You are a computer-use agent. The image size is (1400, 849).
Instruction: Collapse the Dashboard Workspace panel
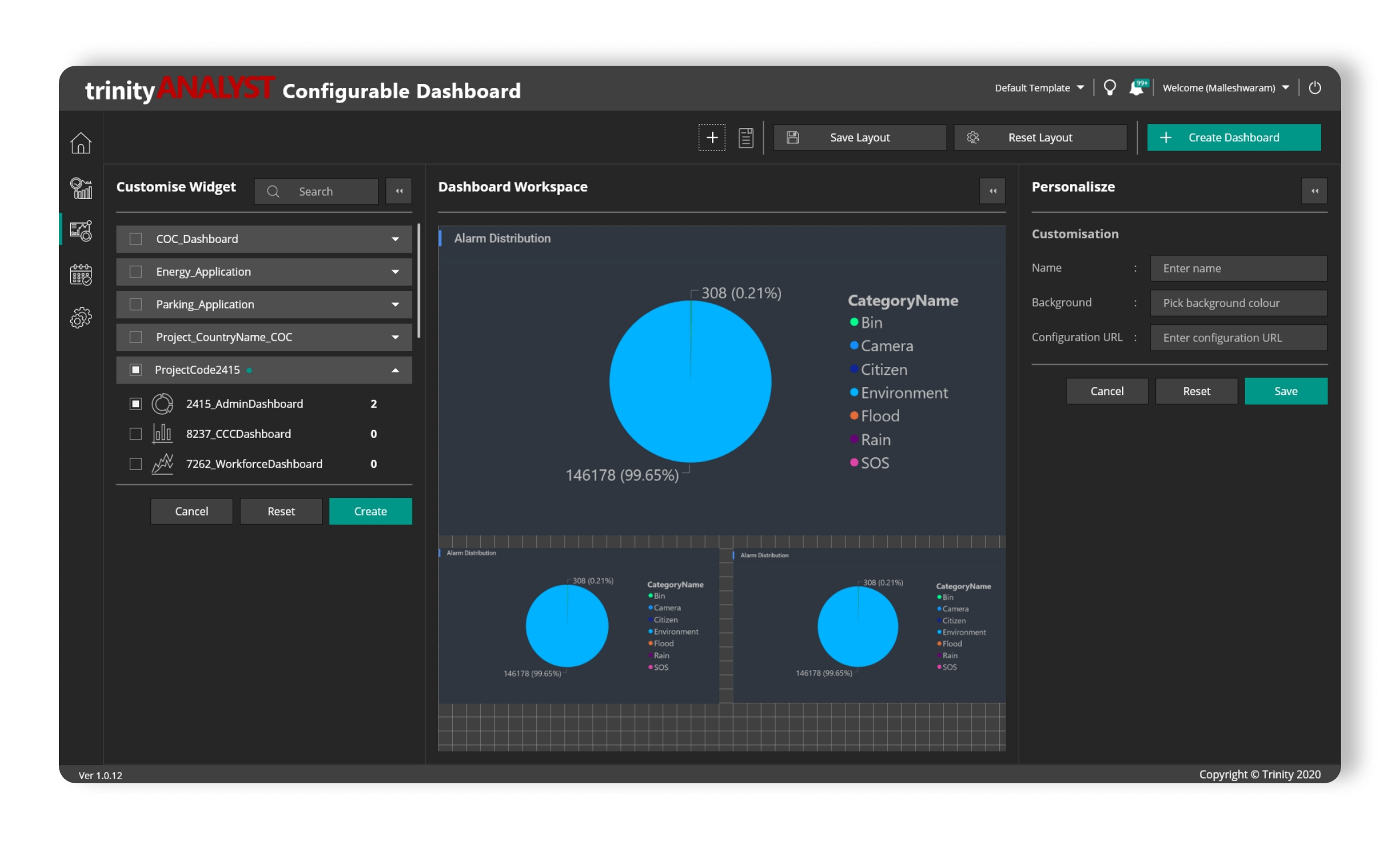click(x=993, y=191)
